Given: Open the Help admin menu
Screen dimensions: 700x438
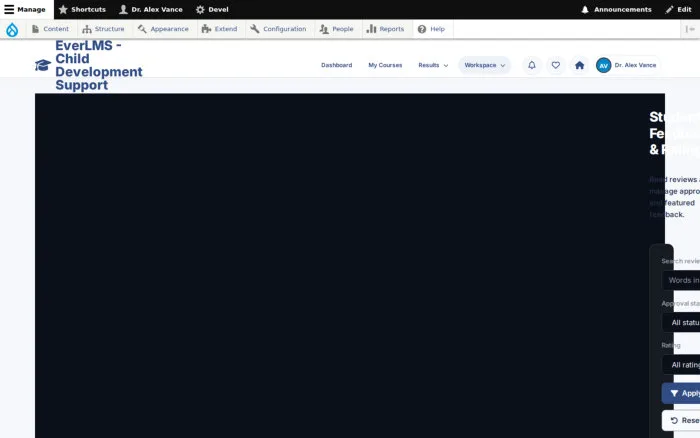Looking at the screenshot, I should 431,29.
